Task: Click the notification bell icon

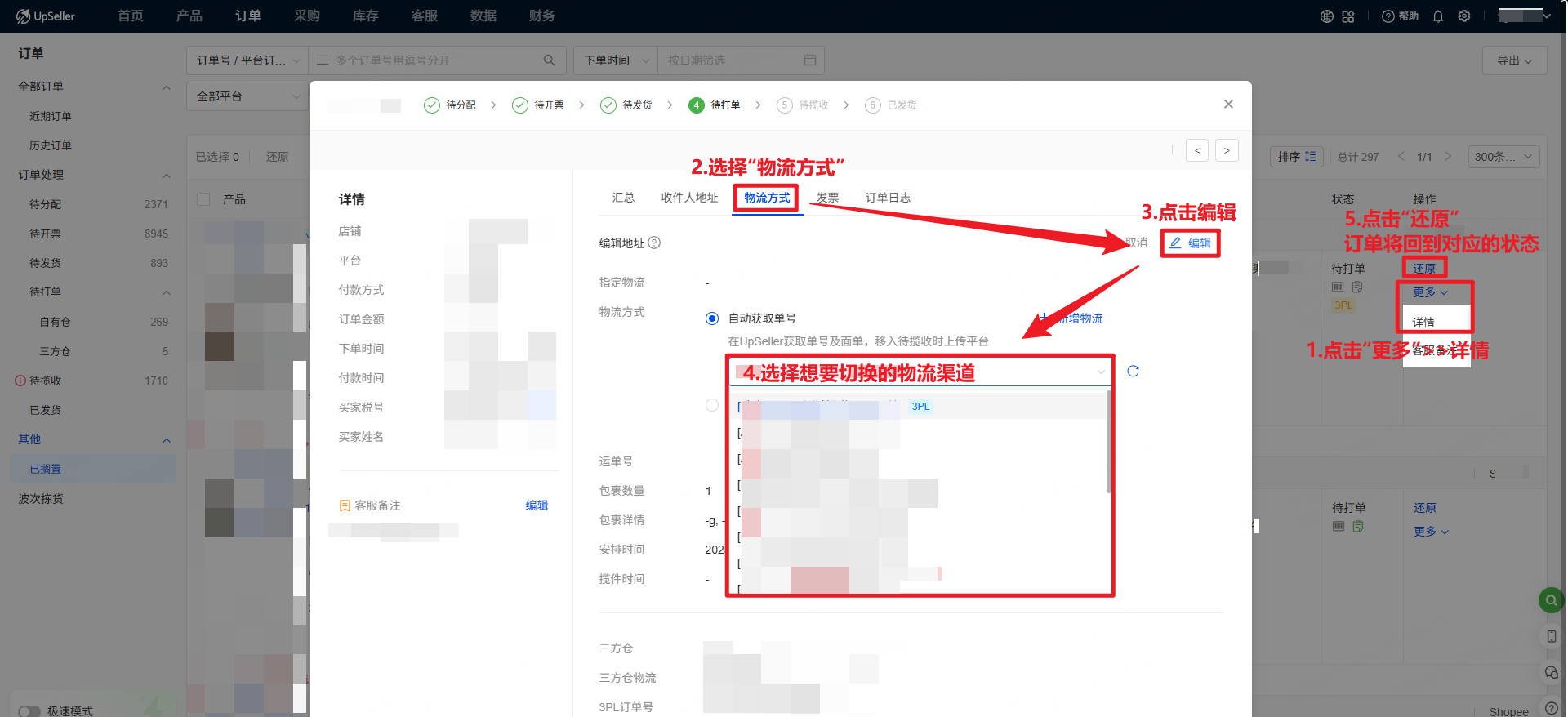Action: click(x=1438, y=16)
